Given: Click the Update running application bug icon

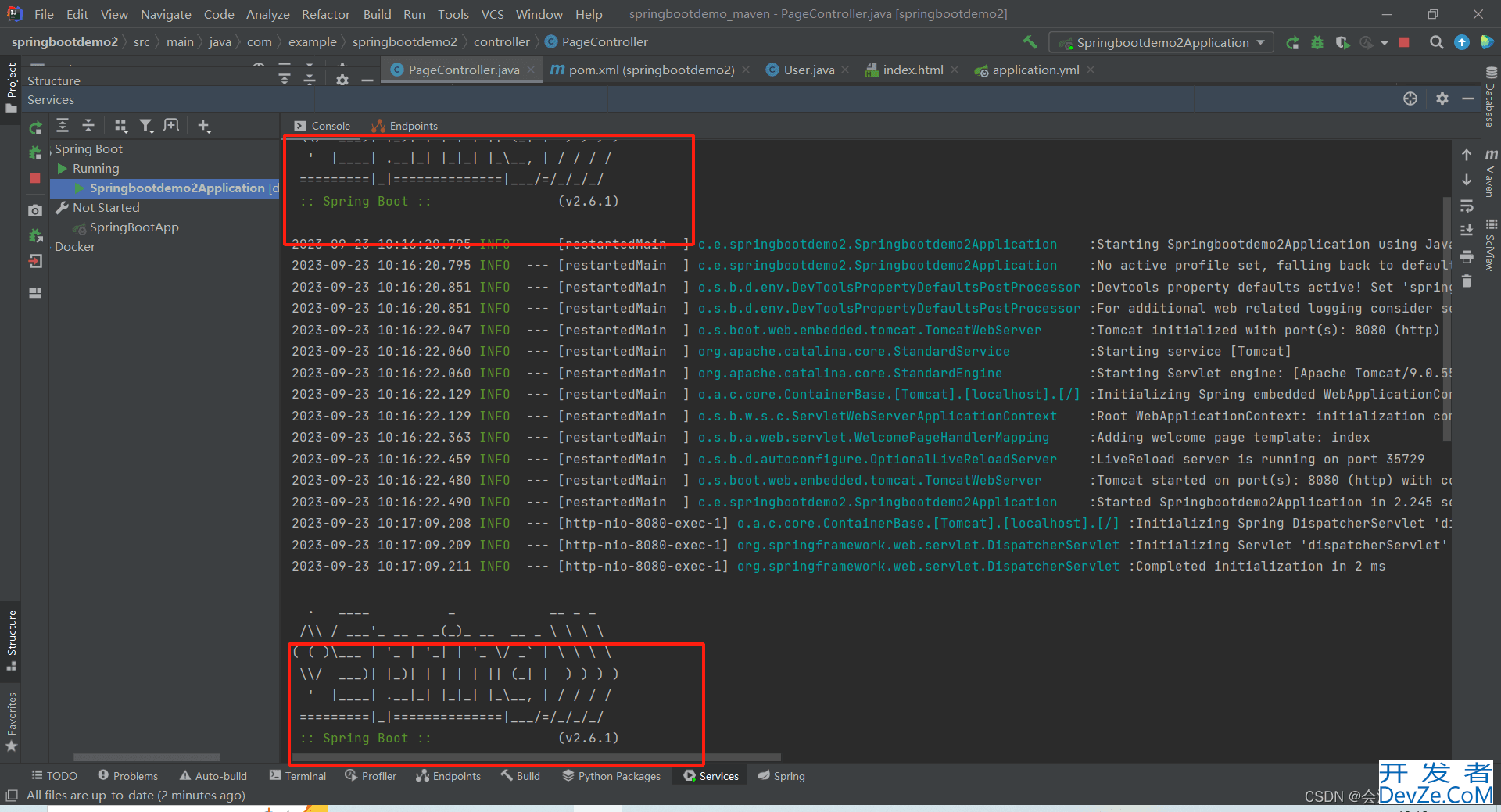Looking at the screenshot, I should (x=35, y=235).
